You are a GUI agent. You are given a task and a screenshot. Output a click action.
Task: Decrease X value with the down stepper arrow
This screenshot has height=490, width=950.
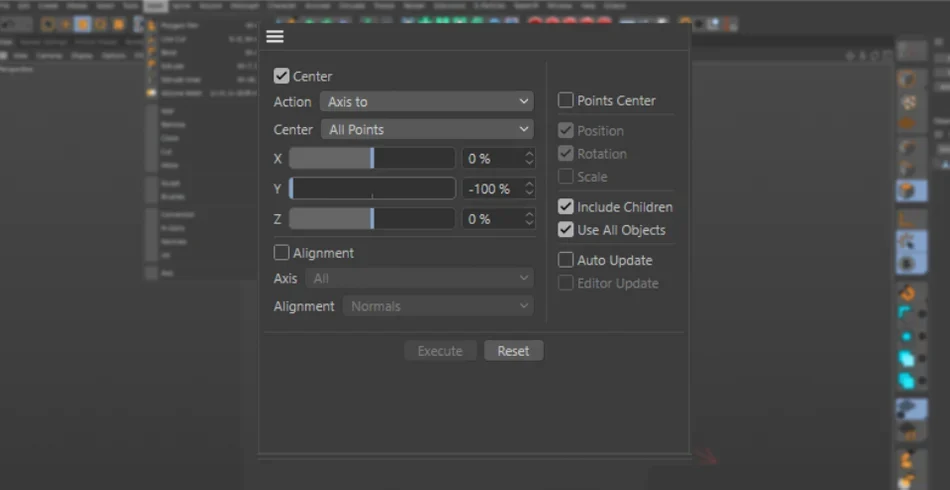pos(530,164)
